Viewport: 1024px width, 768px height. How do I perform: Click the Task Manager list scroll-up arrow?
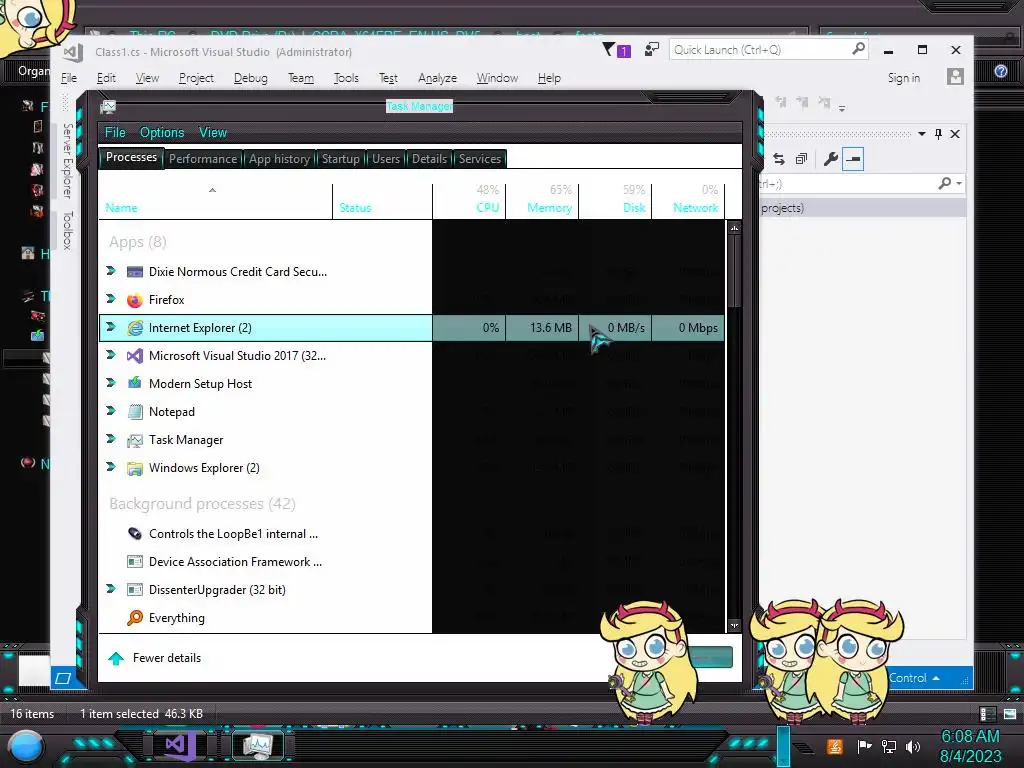(x=734, y=228)
